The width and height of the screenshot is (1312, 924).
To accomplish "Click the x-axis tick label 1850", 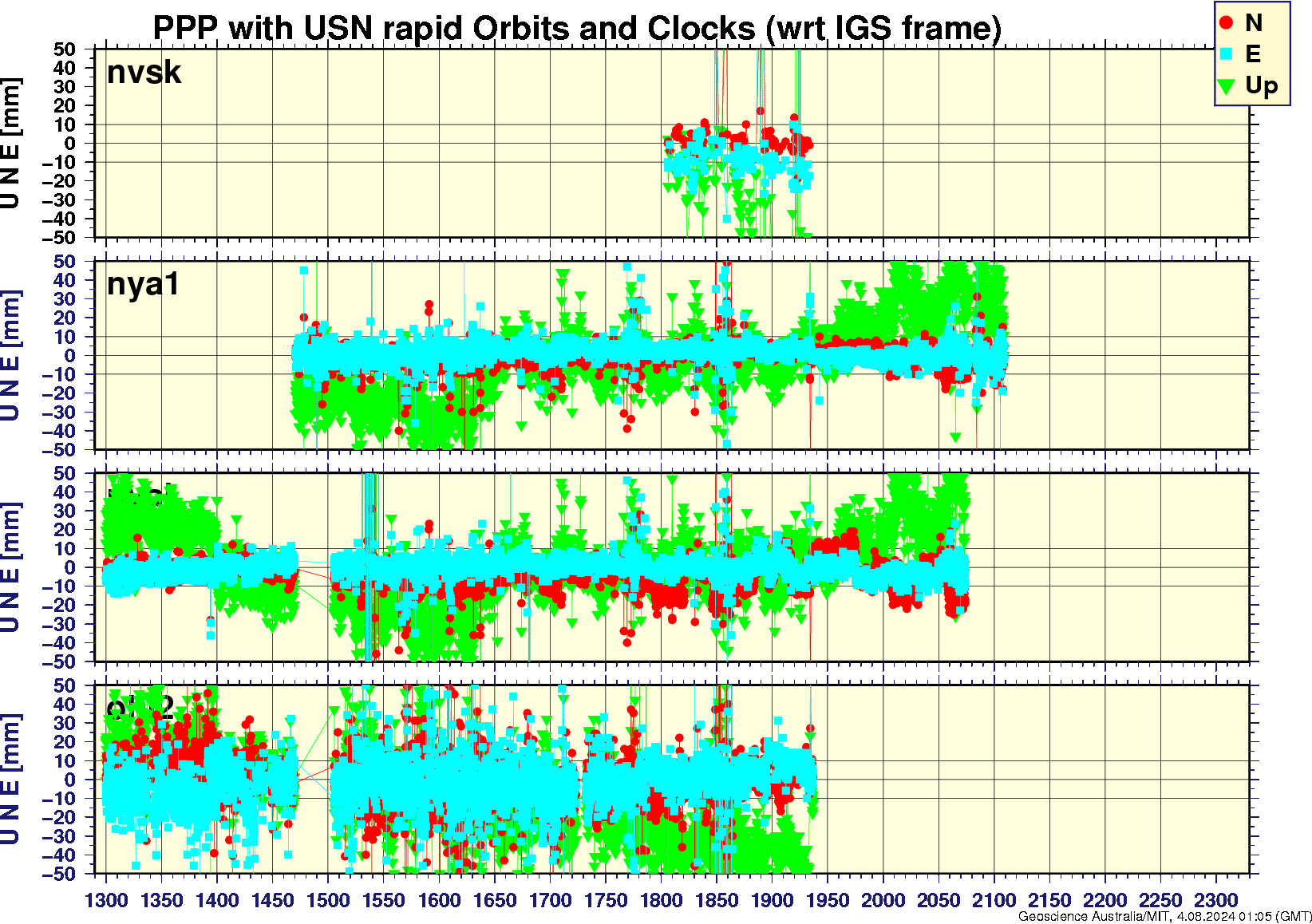I will coord(717,900).
